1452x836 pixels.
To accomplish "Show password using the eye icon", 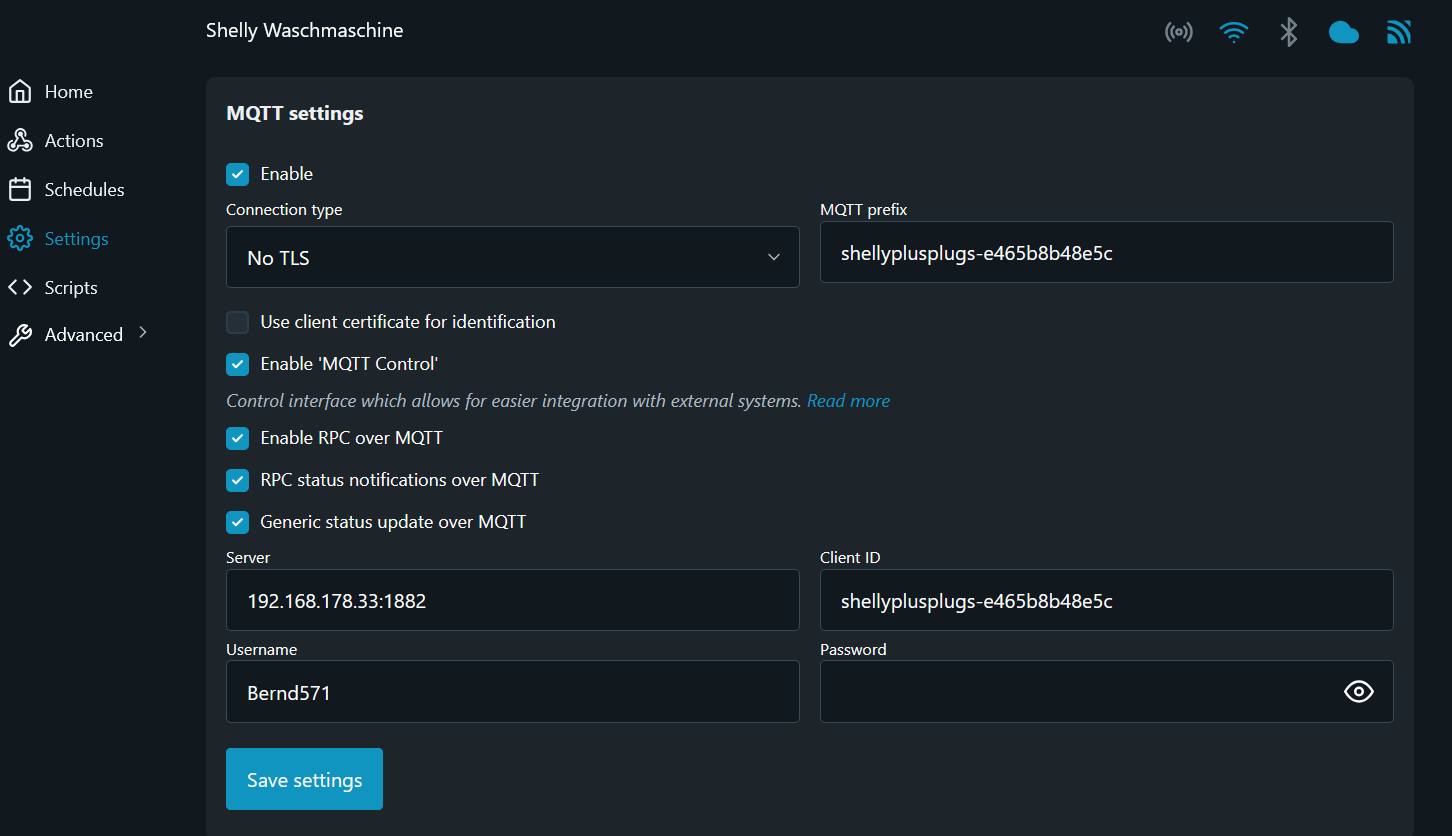I will (1359, 691).
